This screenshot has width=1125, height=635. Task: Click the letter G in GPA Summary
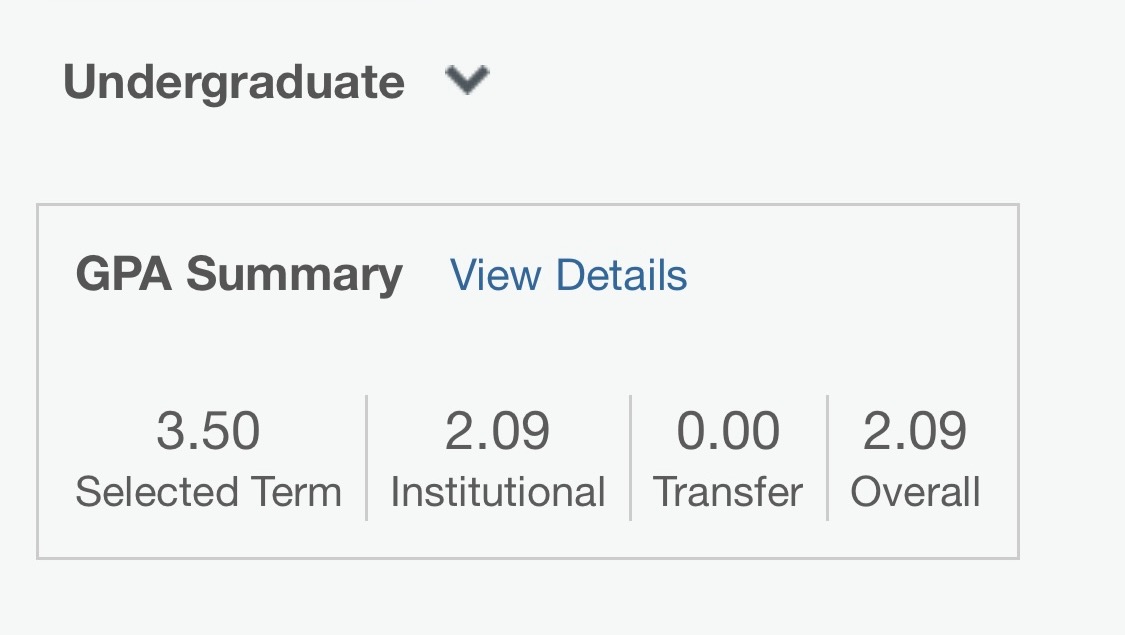(92, 274)
